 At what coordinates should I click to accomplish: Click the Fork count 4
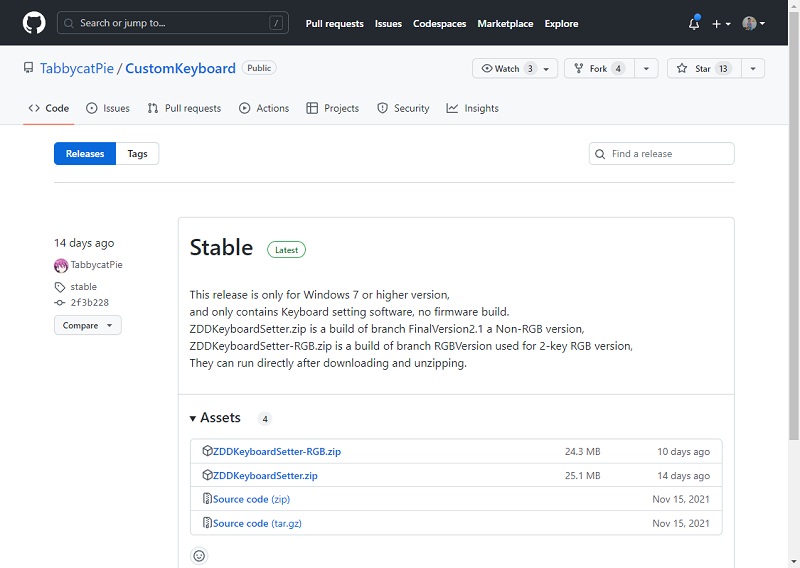(x=618, y=68)
